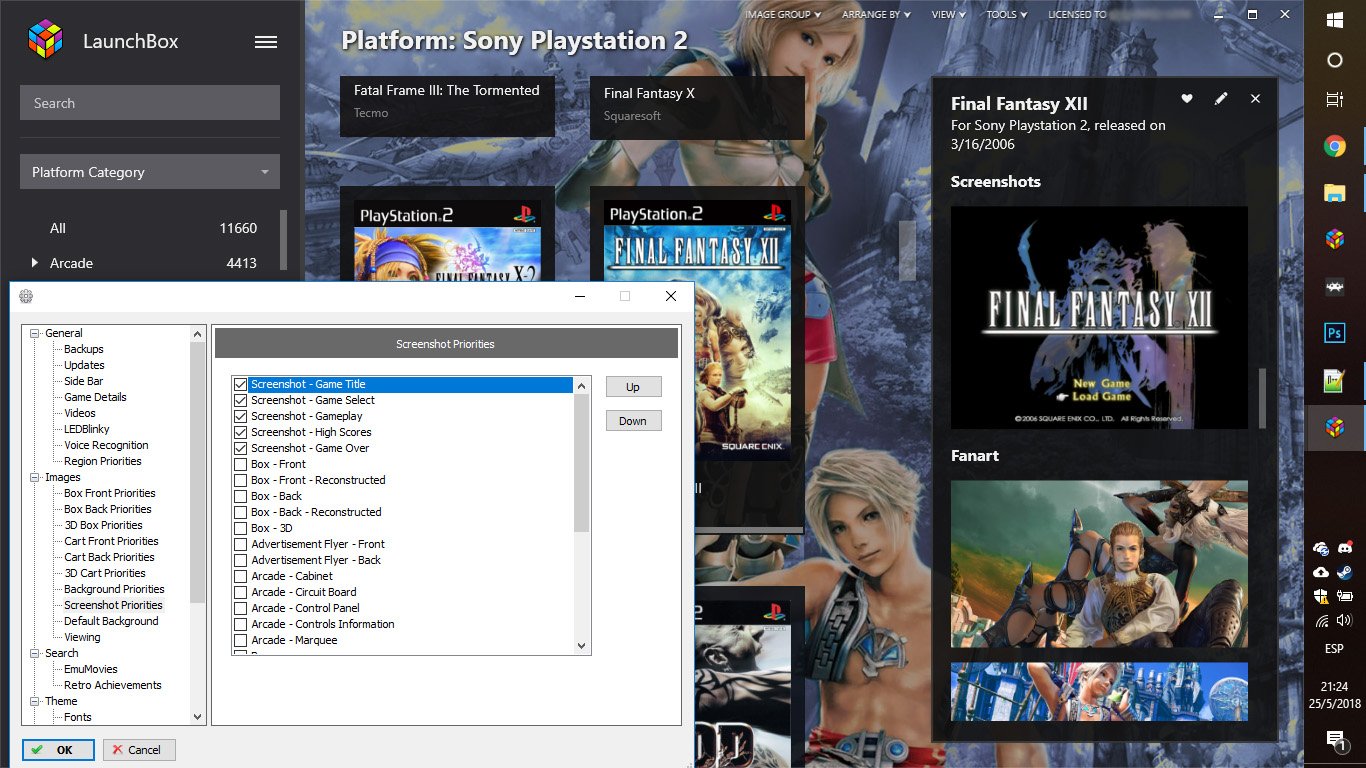Check the Box - Front checkbox

(x=240, y=464)
